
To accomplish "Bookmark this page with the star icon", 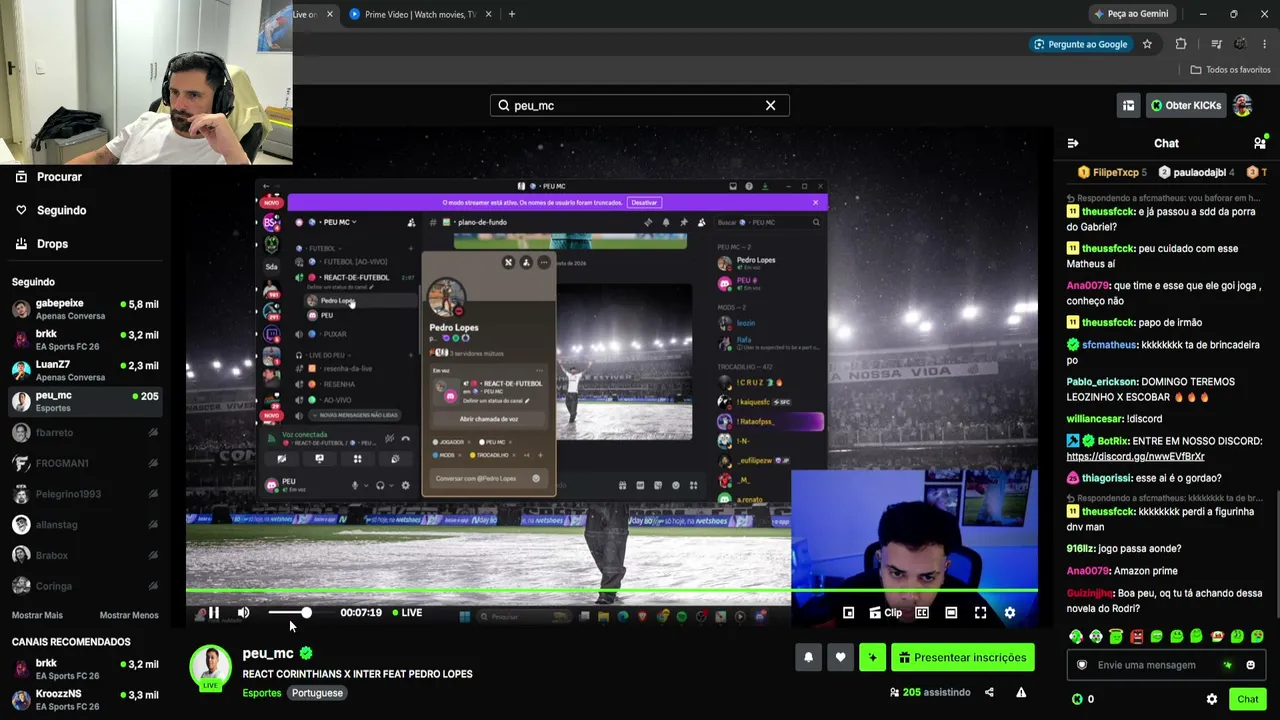I will (1147, 44).
